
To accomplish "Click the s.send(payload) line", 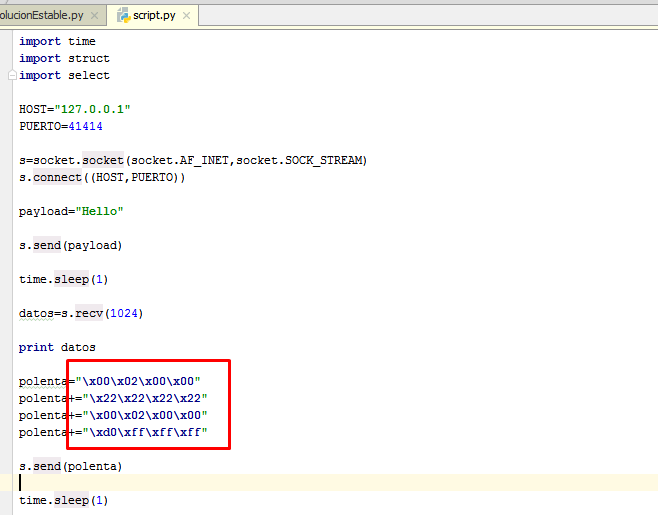I will coord(70,245).
